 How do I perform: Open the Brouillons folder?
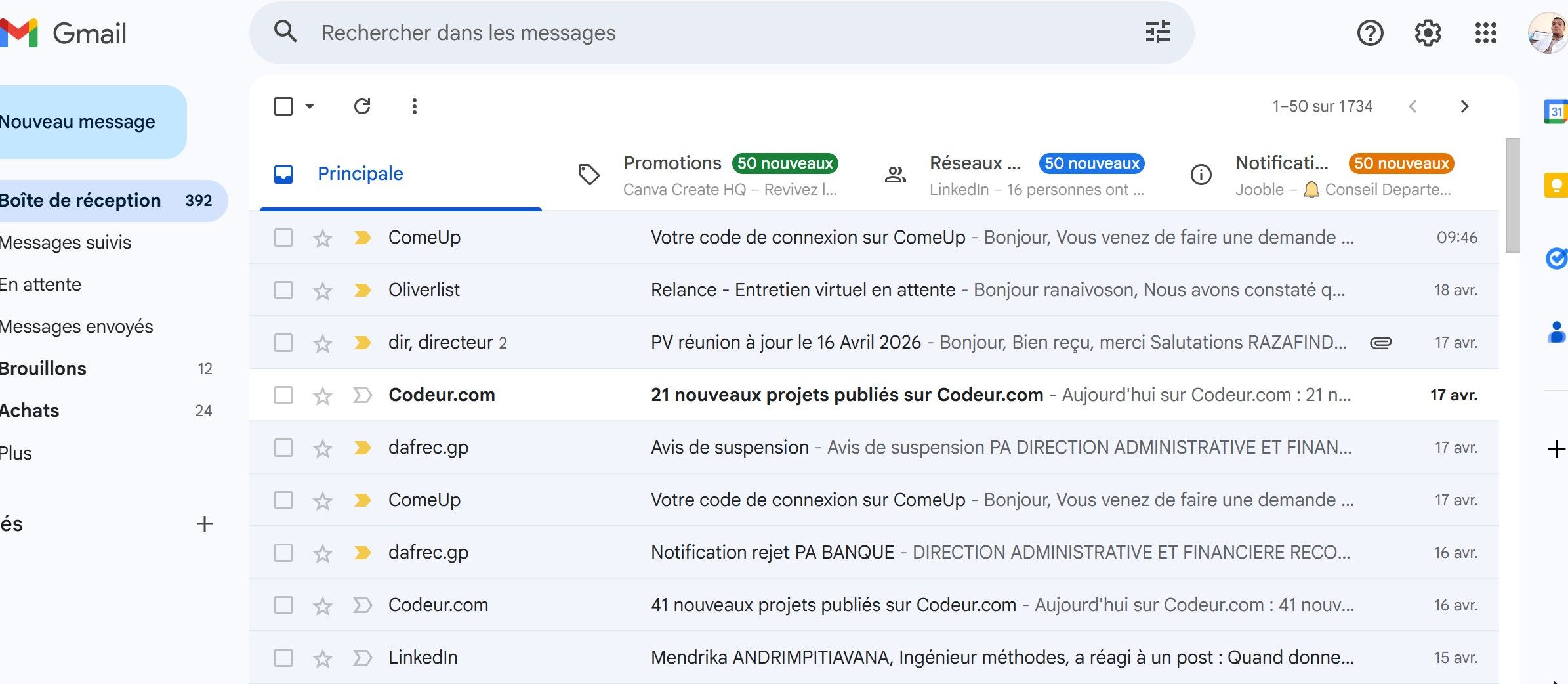(x=43, y=369)
